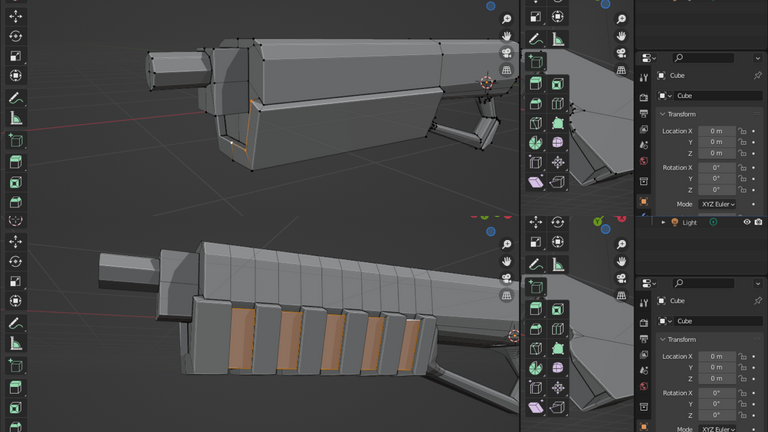The image size is (768, 432).
Task: Switch perspective/orthographic in the orange-striped gun viewport
Action: click(506, 295)
